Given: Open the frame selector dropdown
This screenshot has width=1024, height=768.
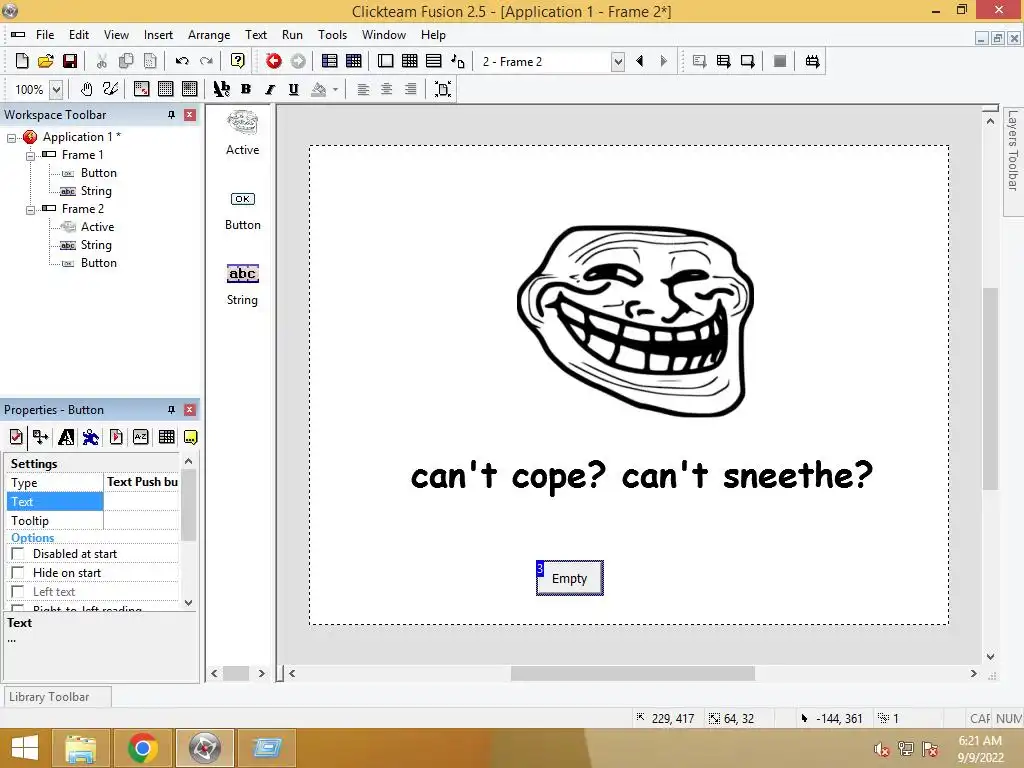Looking at the screenshot, I should click(618, 62).
